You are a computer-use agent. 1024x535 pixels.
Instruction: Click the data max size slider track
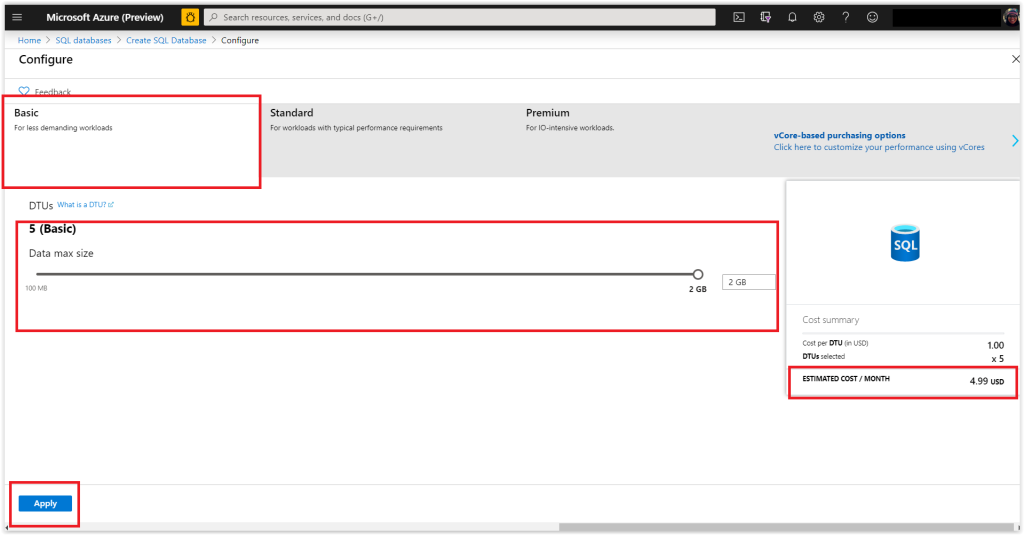click(x=367, y=274)
